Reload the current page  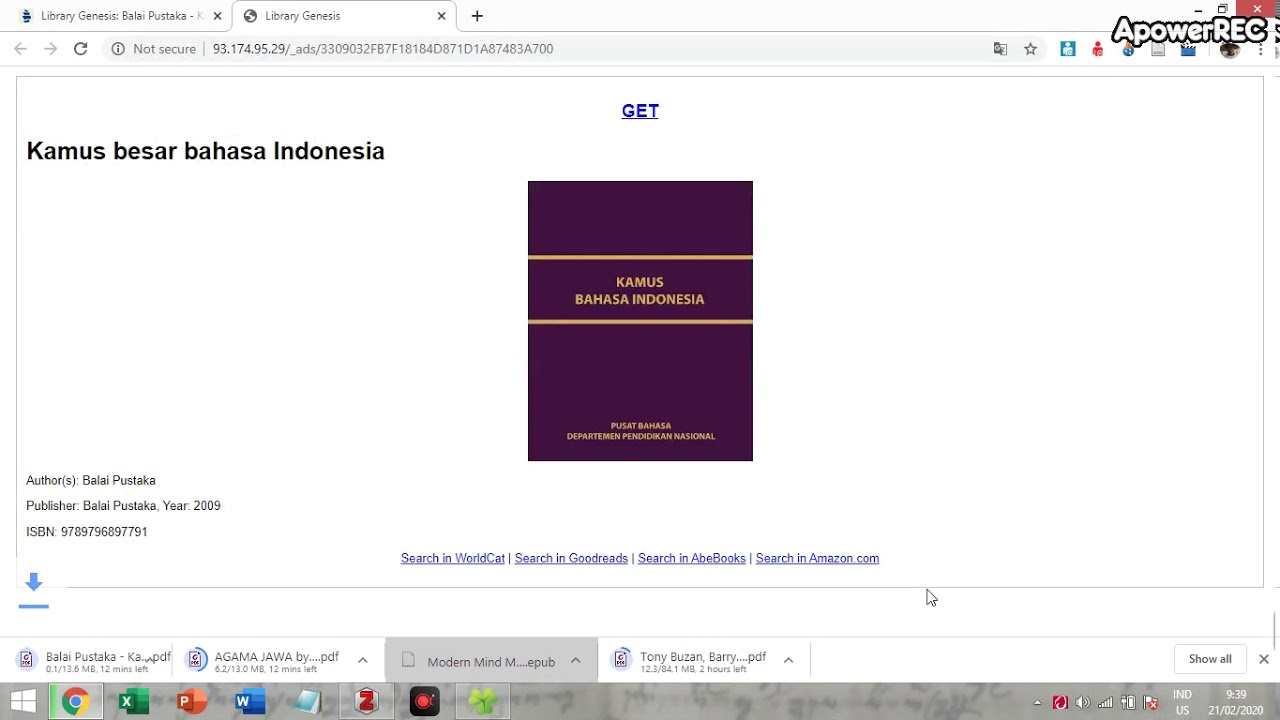(81, 48)
